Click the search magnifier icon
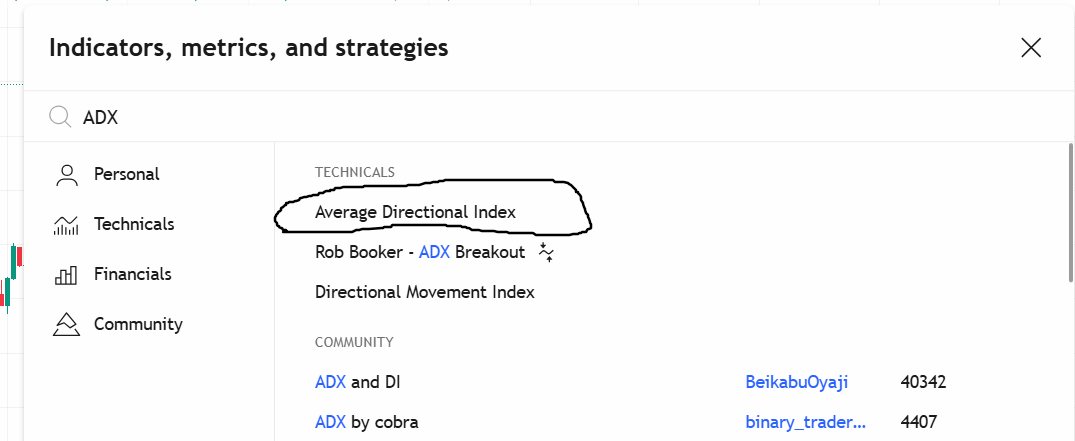 coord(60,117)
